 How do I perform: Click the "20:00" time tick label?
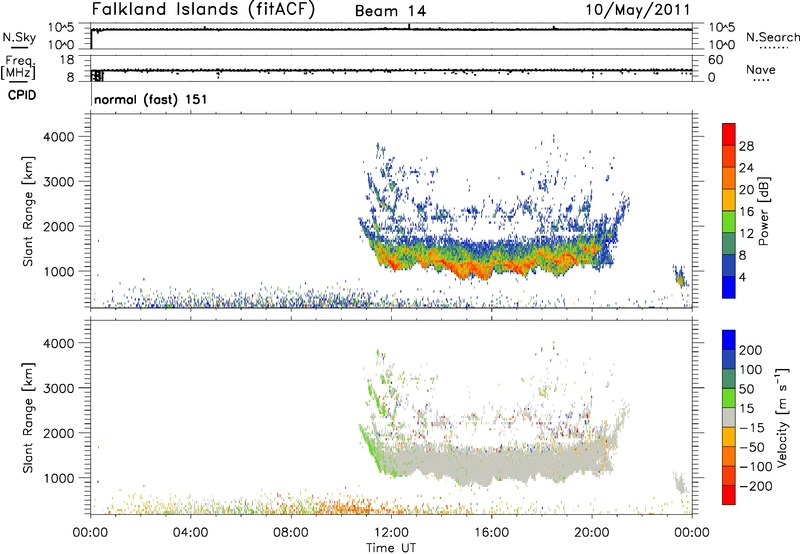point(591,533)
